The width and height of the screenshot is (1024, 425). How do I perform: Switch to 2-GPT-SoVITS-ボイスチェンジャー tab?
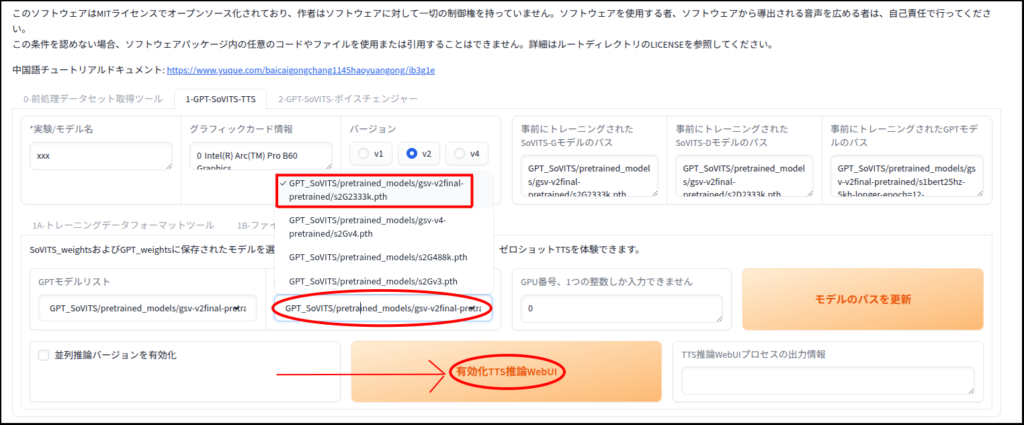[347, 99]
